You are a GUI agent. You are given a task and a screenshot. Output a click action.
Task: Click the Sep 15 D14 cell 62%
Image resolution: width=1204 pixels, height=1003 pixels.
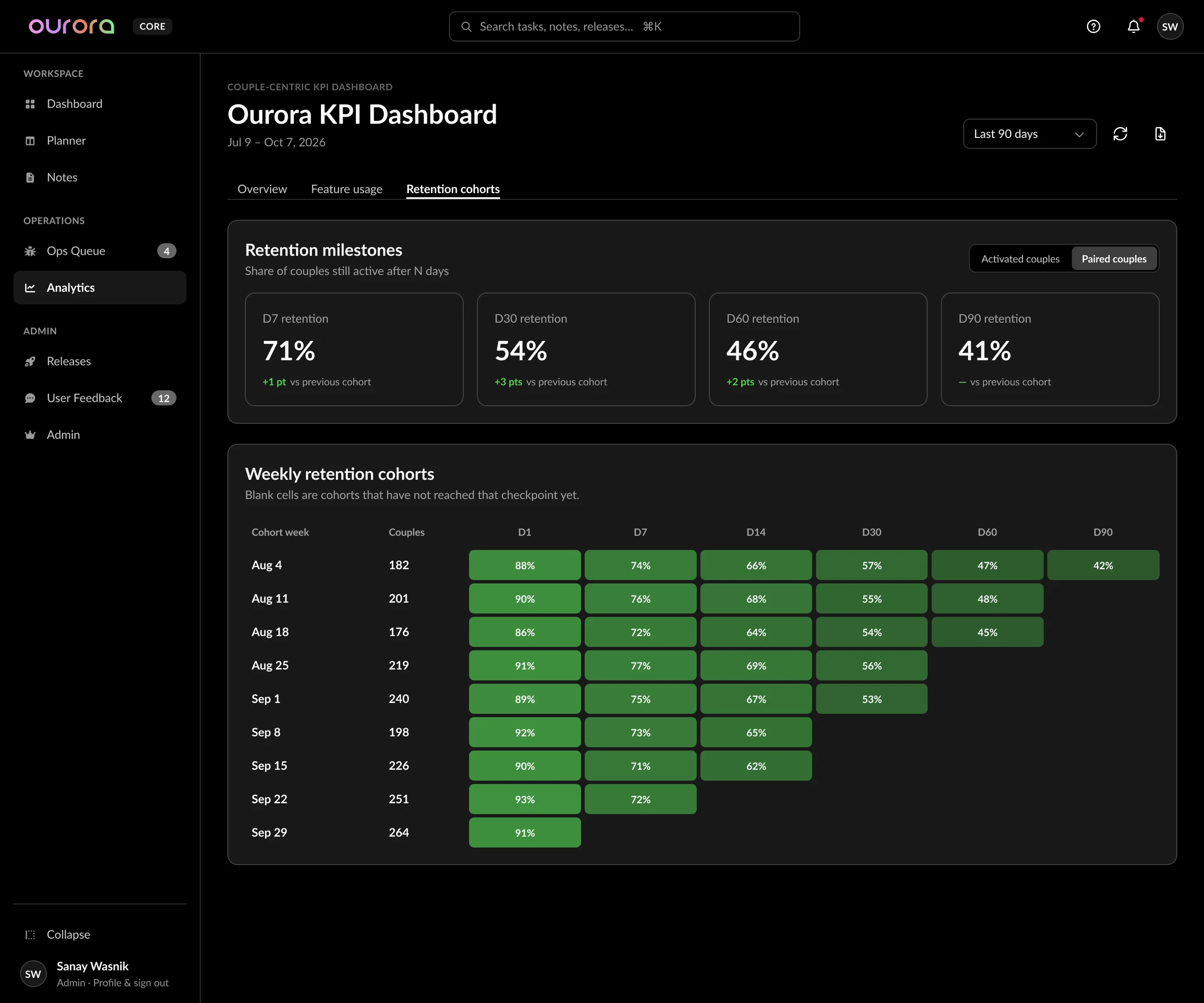(x=756, y=766)
